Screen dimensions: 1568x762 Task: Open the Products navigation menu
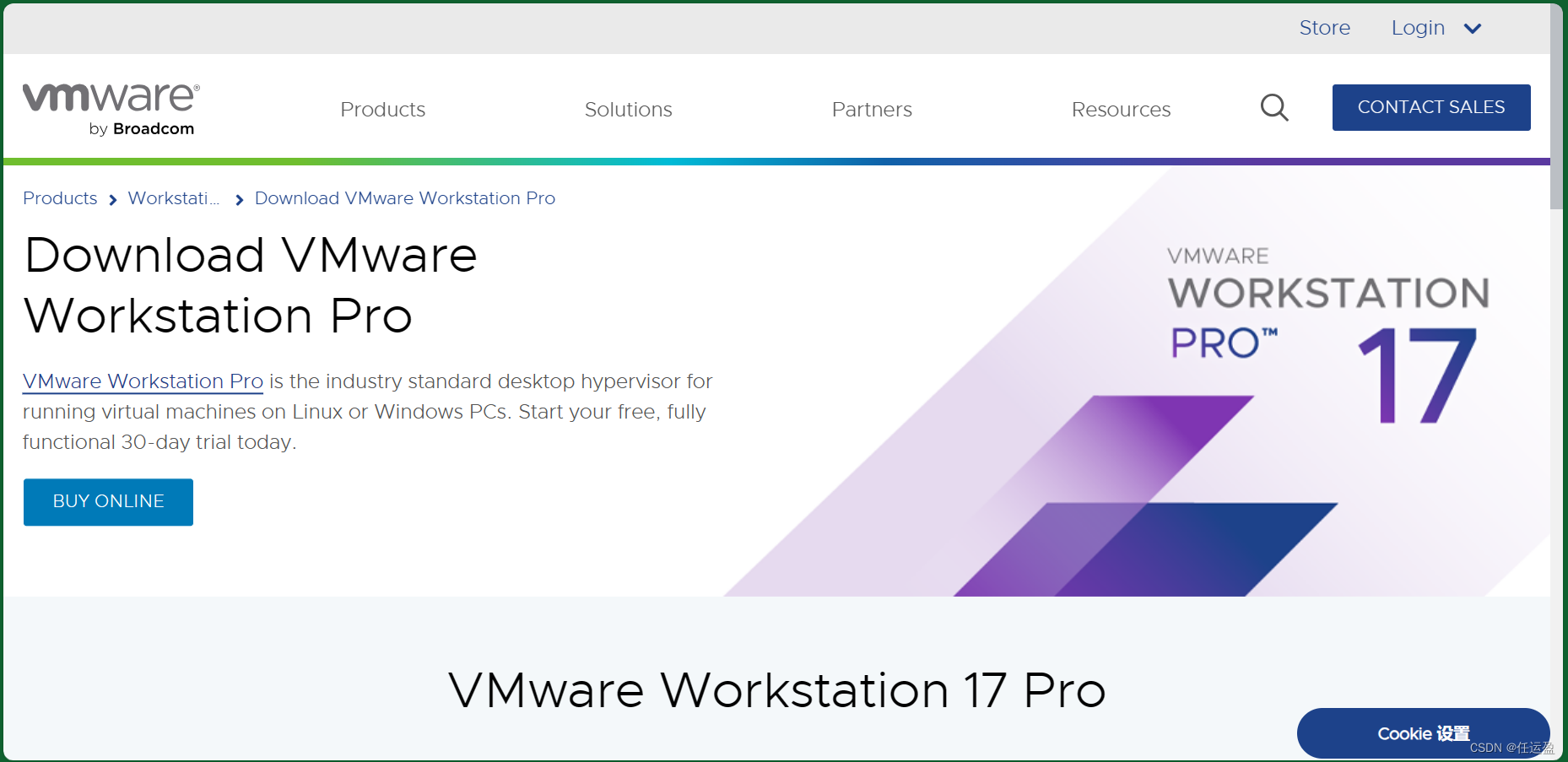click(x=382, y=109)
